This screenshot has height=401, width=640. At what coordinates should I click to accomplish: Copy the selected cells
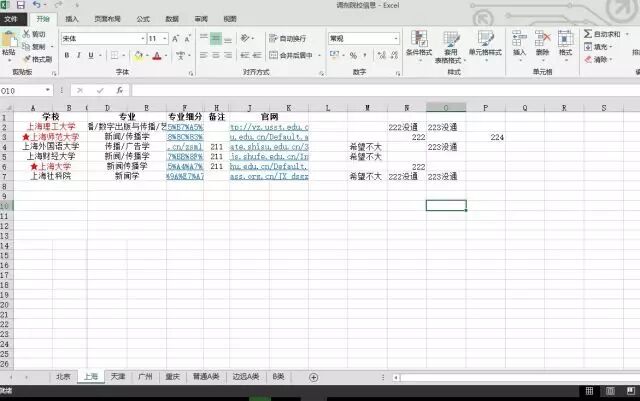click(34, 47)
